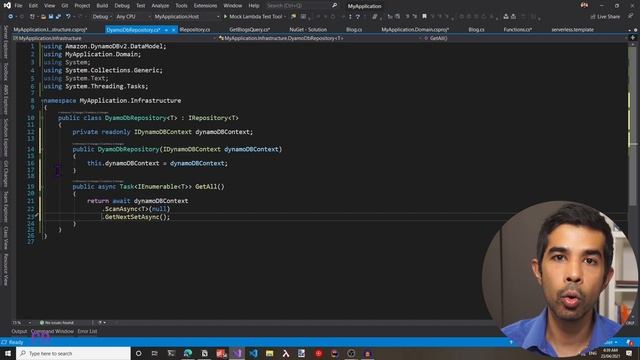640x360 pixels.
Task: Collapse the namespace MyApplication.Infrastructure block
Action: [x=42, y=100]
